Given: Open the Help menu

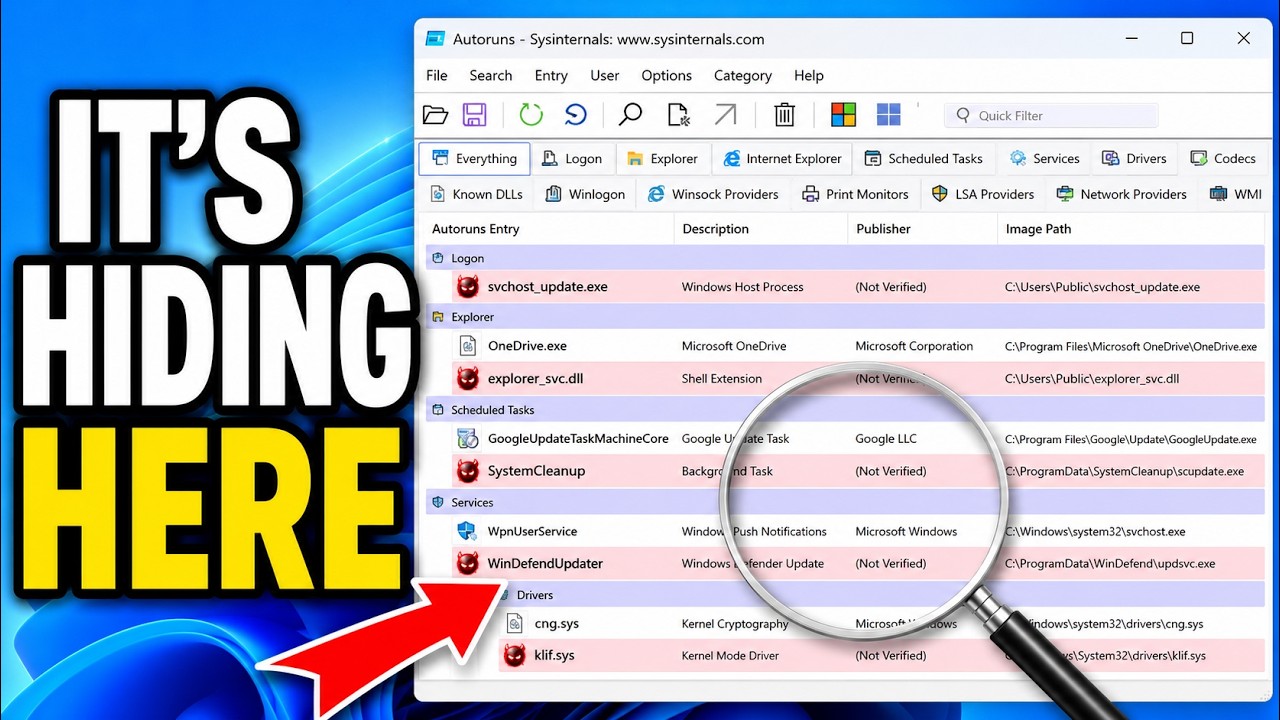Looking at the screenshot, I should click(809, 75).
